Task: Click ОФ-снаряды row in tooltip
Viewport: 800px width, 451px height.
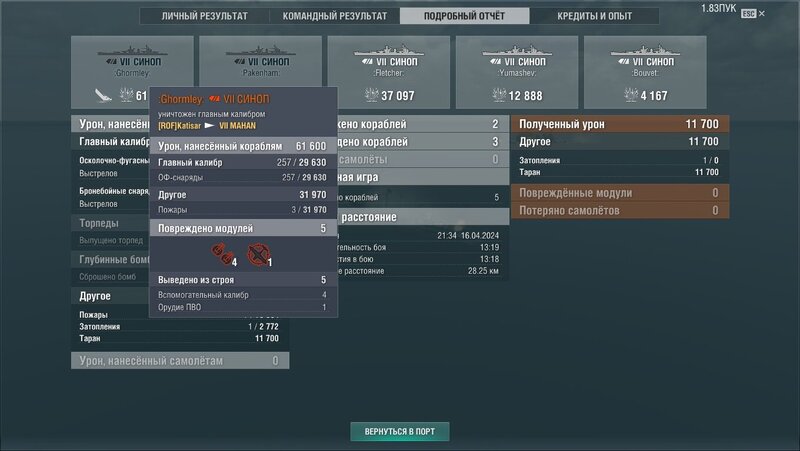Action: [x=243, y=177]
